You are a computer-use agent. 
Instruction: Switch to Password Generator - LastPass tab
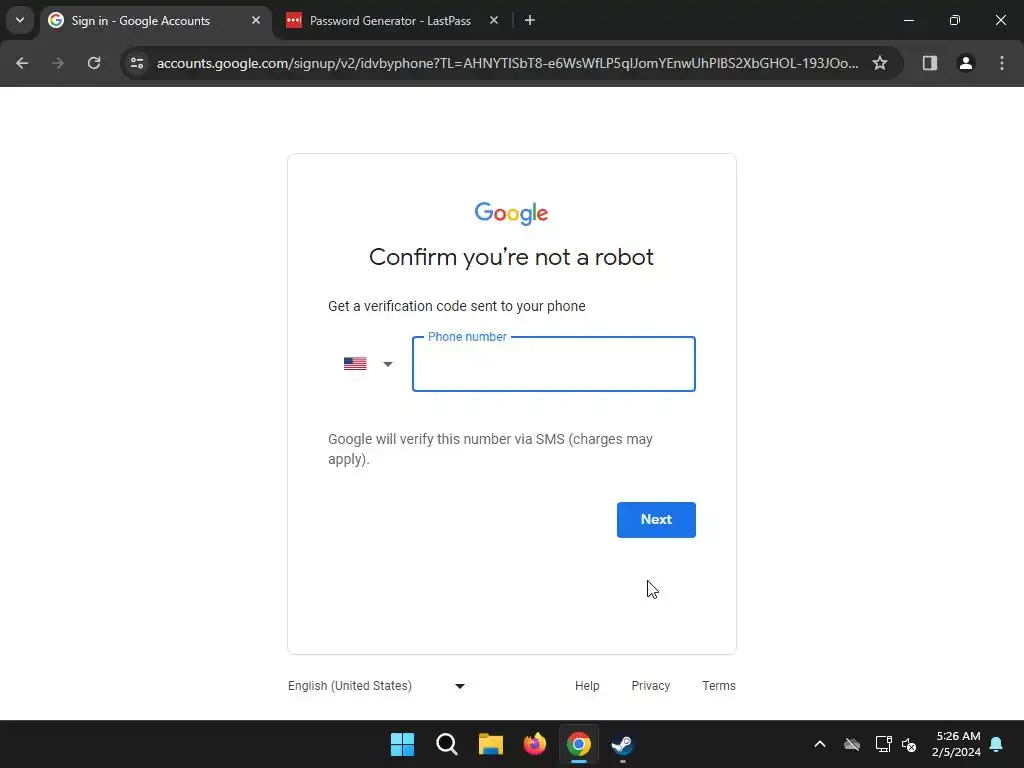pyautogui.click(x=390, y=21)
